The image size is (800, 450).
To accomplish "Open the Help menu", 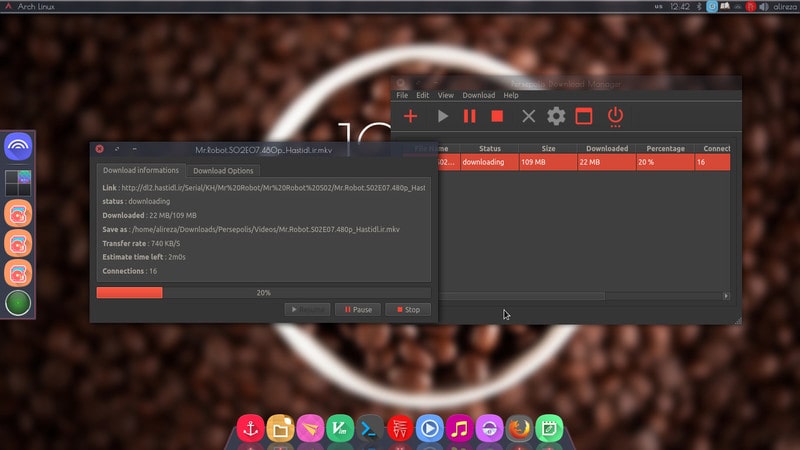I will [x=511, y=95].
